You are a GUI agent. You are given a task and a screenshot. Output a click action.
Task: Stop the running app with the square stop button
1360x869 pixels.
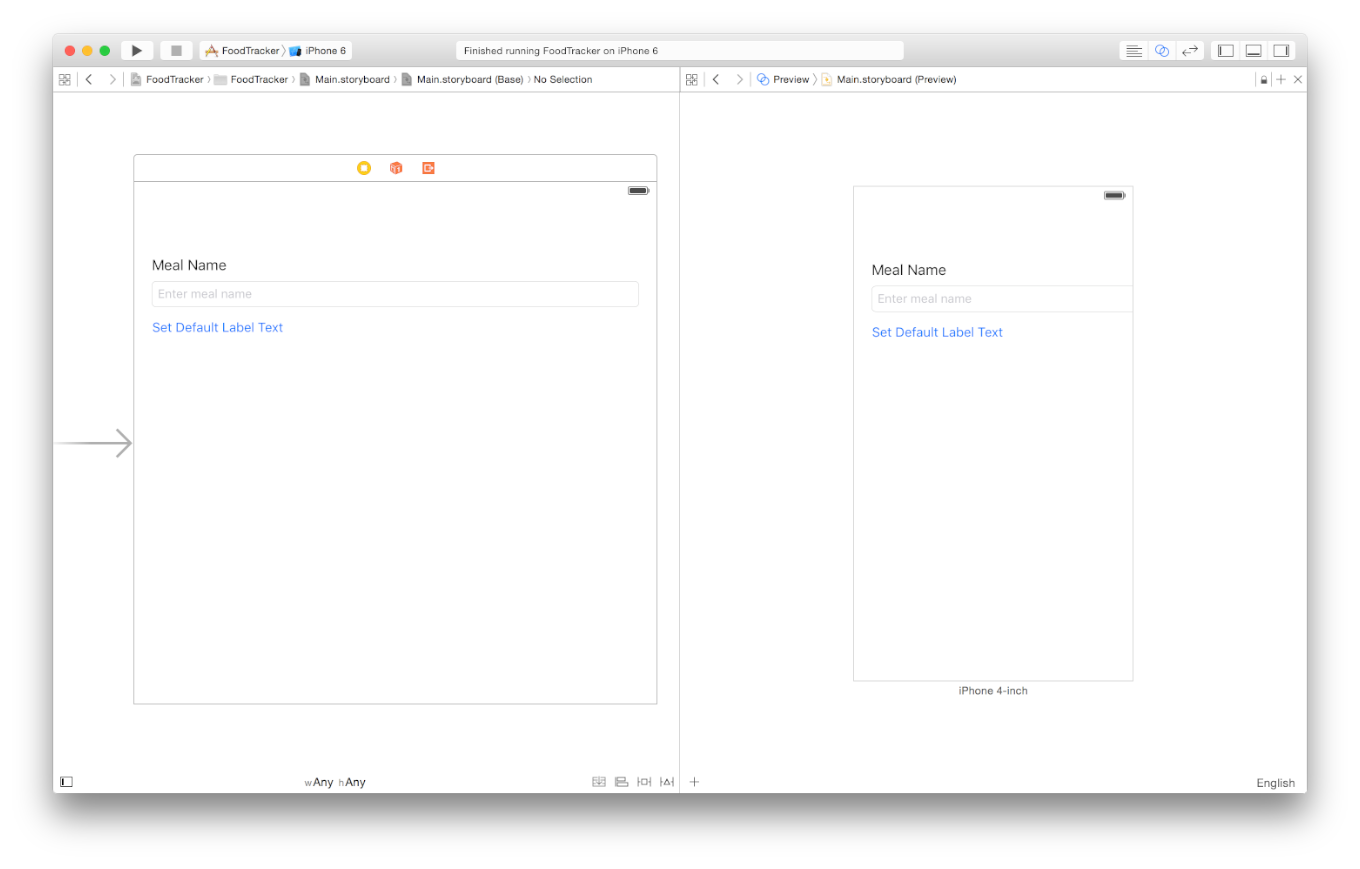(176, 50)
